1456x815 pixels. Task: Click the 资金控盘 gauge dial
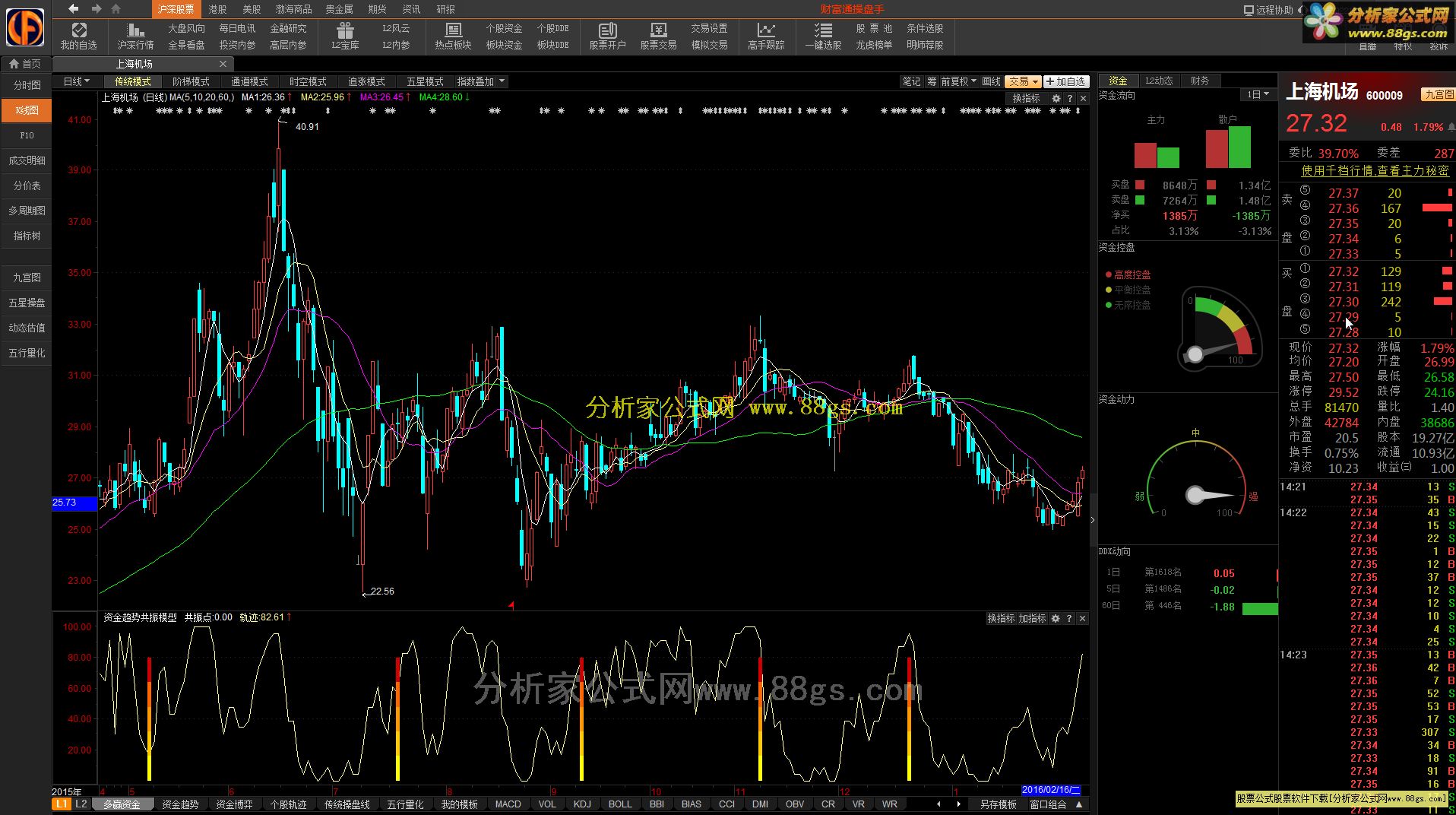click(x=1220, y=328)
